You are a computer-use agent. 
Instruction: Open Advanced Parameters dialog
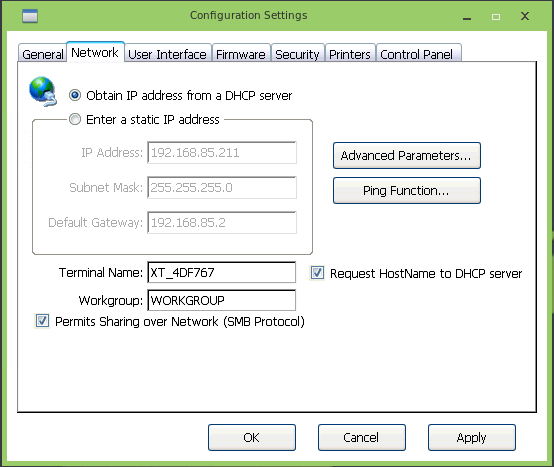[407, 155]
